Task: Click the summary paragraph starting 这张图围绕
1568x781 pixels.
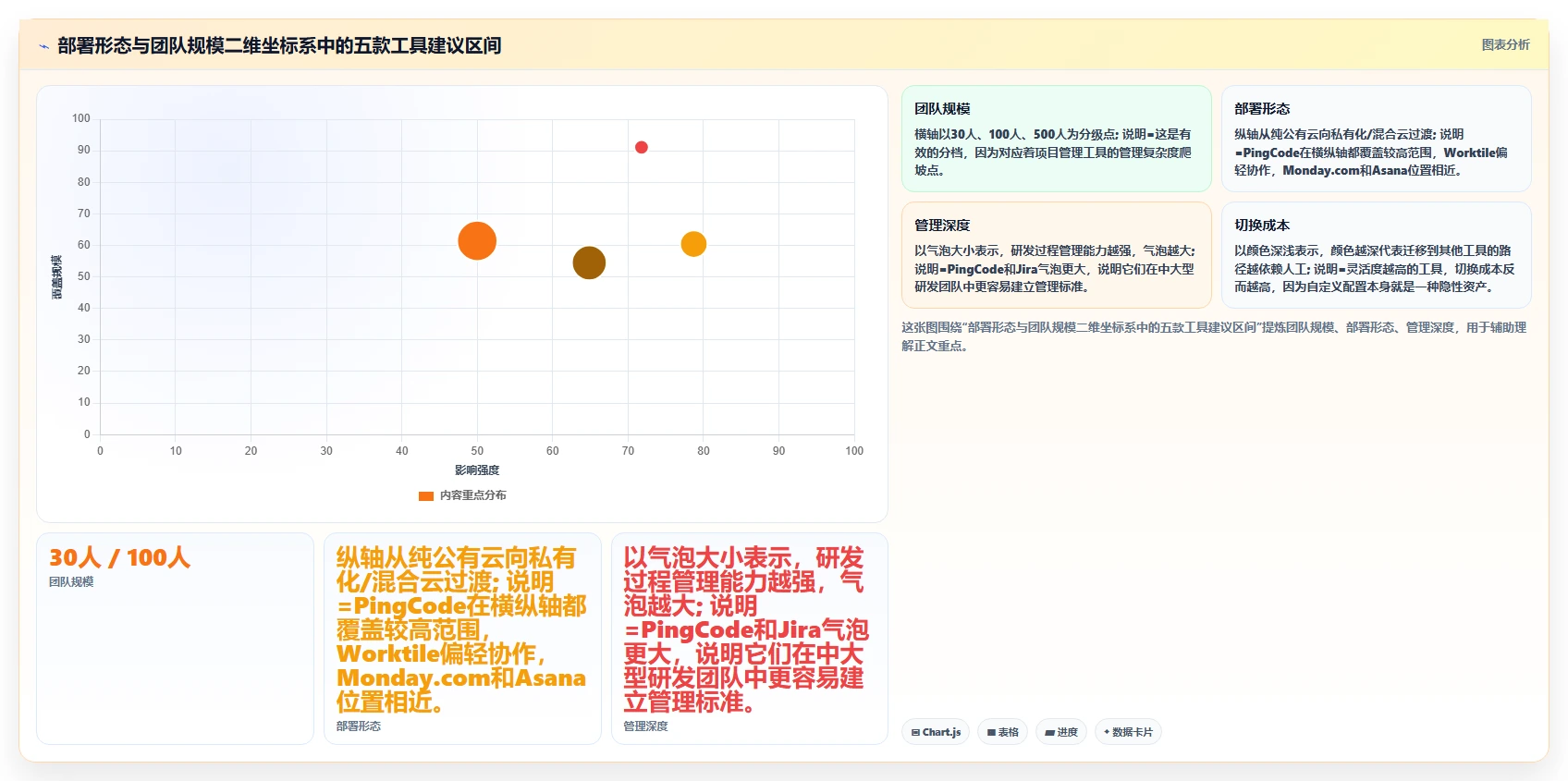Action: 1214,336
